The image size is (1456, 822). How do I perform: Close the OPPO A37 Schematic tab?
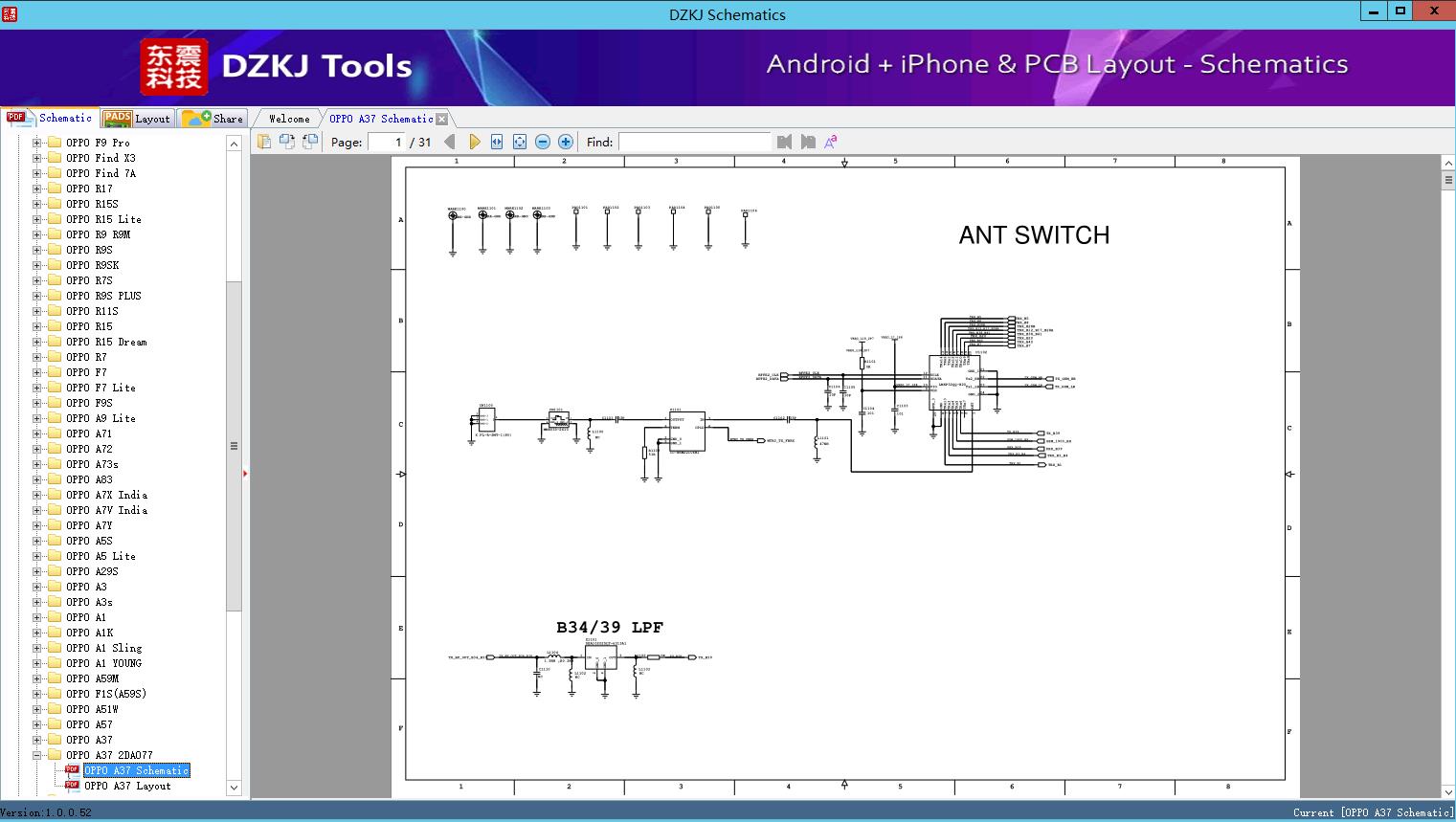(441, 119)
